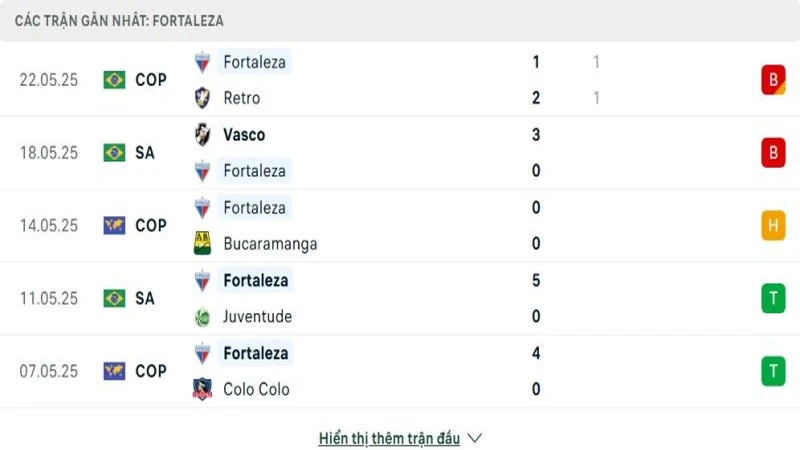Image resolution: width=800 pixels, height=450 pixels.
Task: Expand more matches with the chevron arrow
Action: (x=475, y=438)
